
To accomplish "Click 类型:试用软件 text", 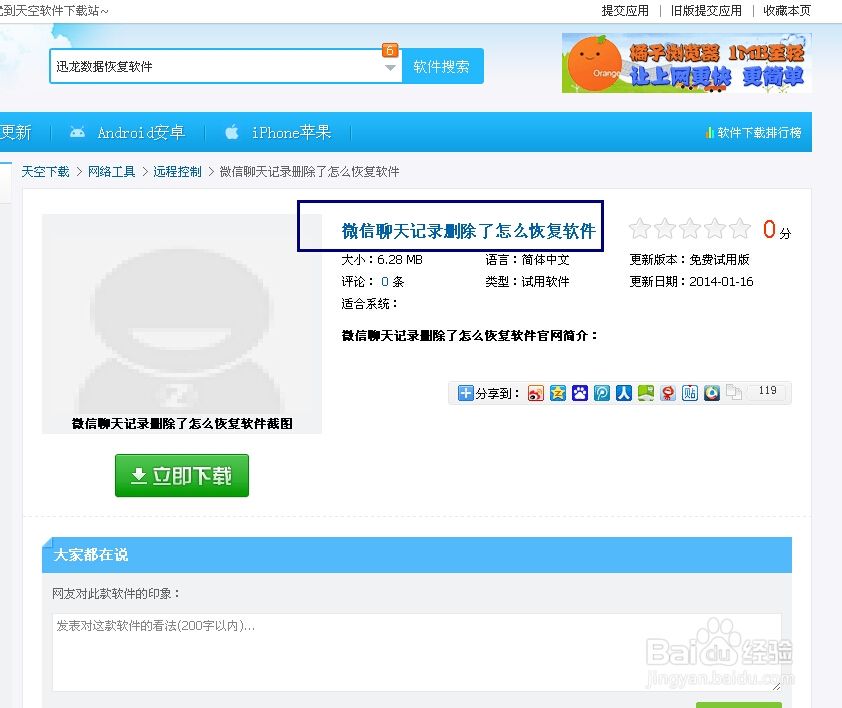I will click(x=527, y=281).
